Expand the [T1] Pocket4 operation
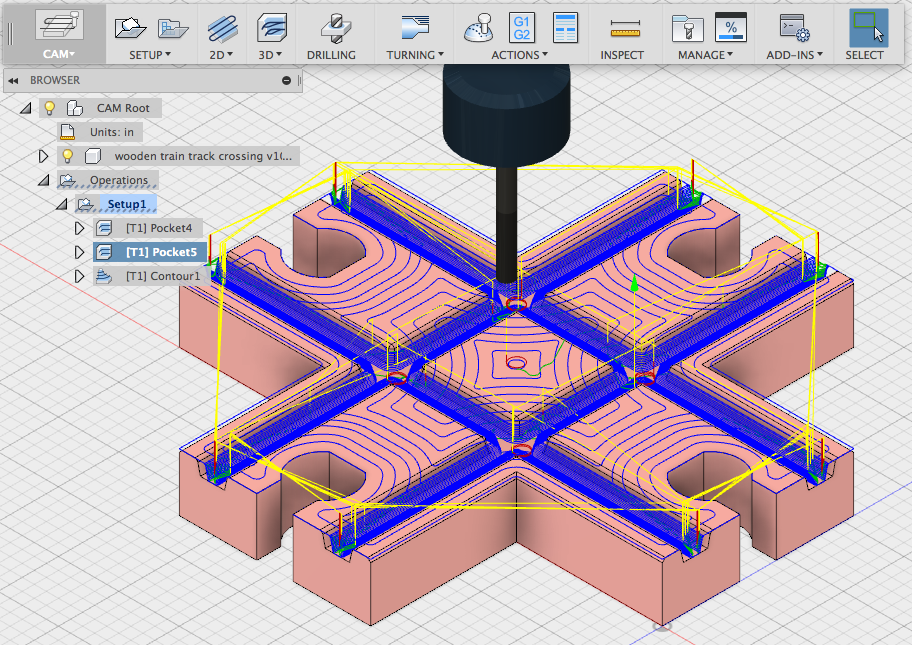The image size is (912, 645). [x=79, y=228]
